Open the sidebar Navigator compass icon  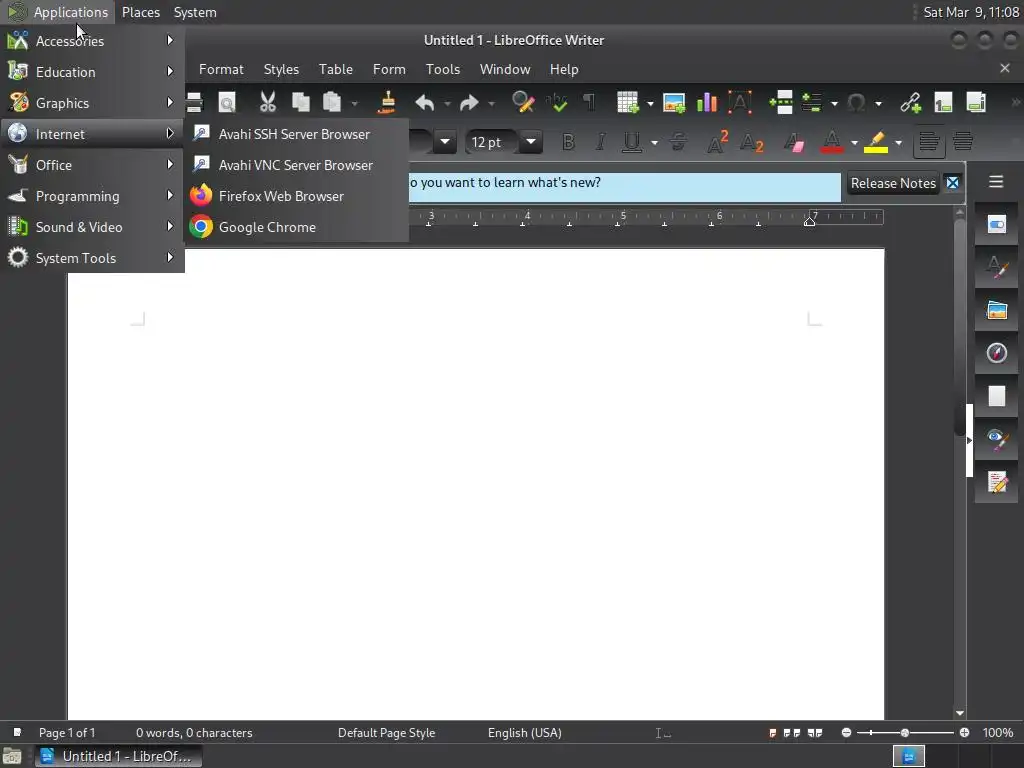tap(996, 353)
